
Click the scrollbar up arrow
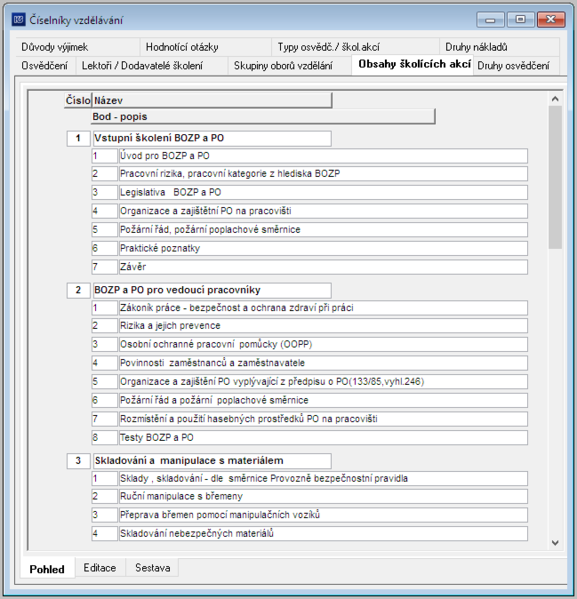[x=555, y=99]
